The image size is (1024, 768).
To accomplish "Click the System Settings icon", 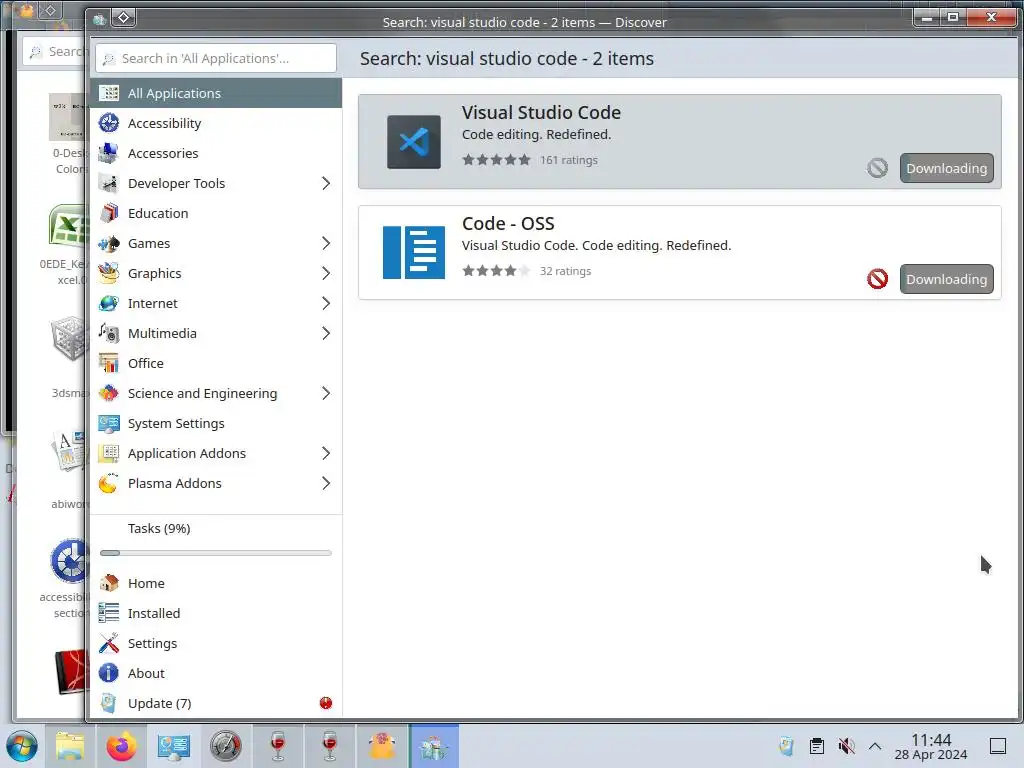I will pyautogui.click(x=108, y=424).
